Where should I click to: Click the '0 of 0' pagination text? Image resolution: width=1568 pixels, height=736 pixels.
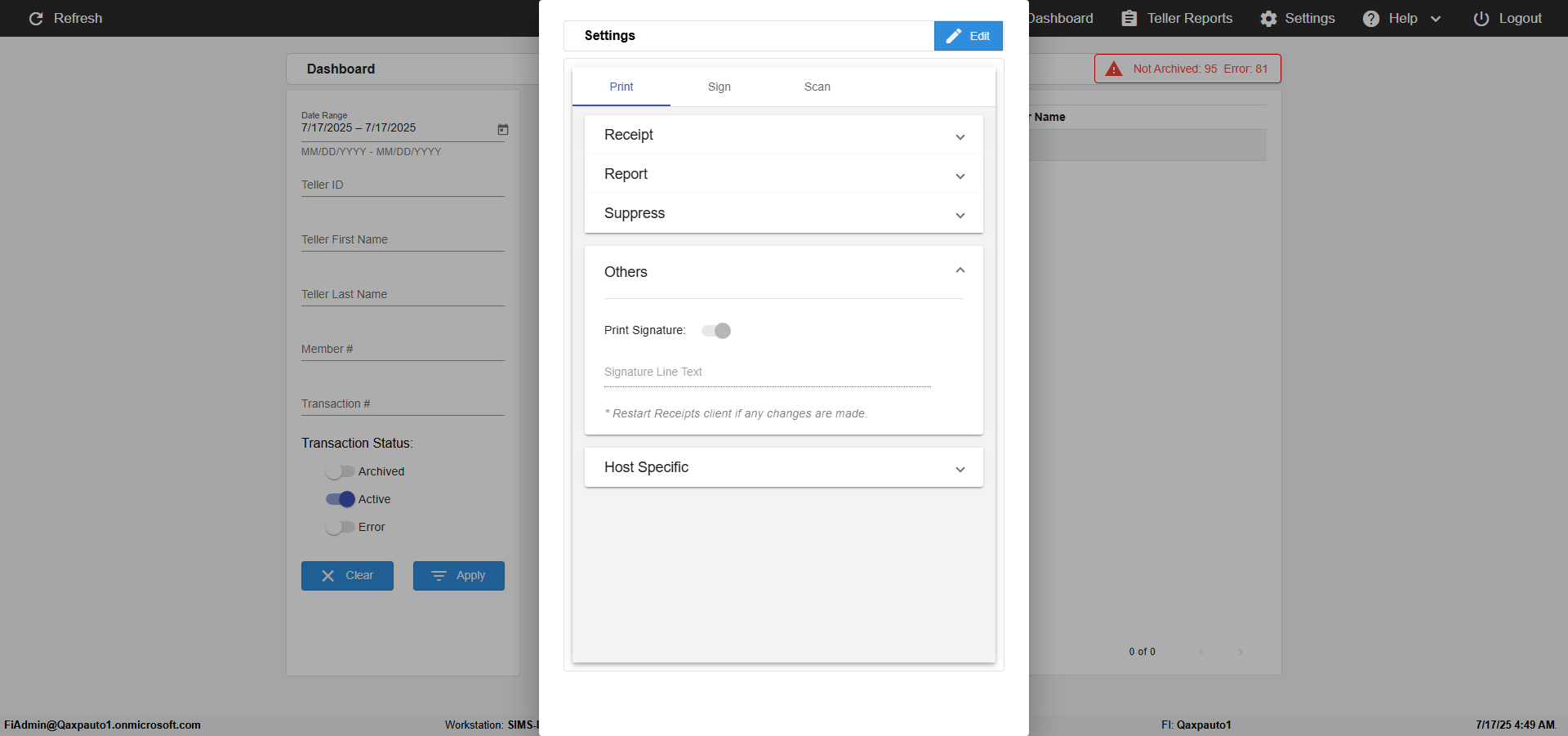(1143, 652)
